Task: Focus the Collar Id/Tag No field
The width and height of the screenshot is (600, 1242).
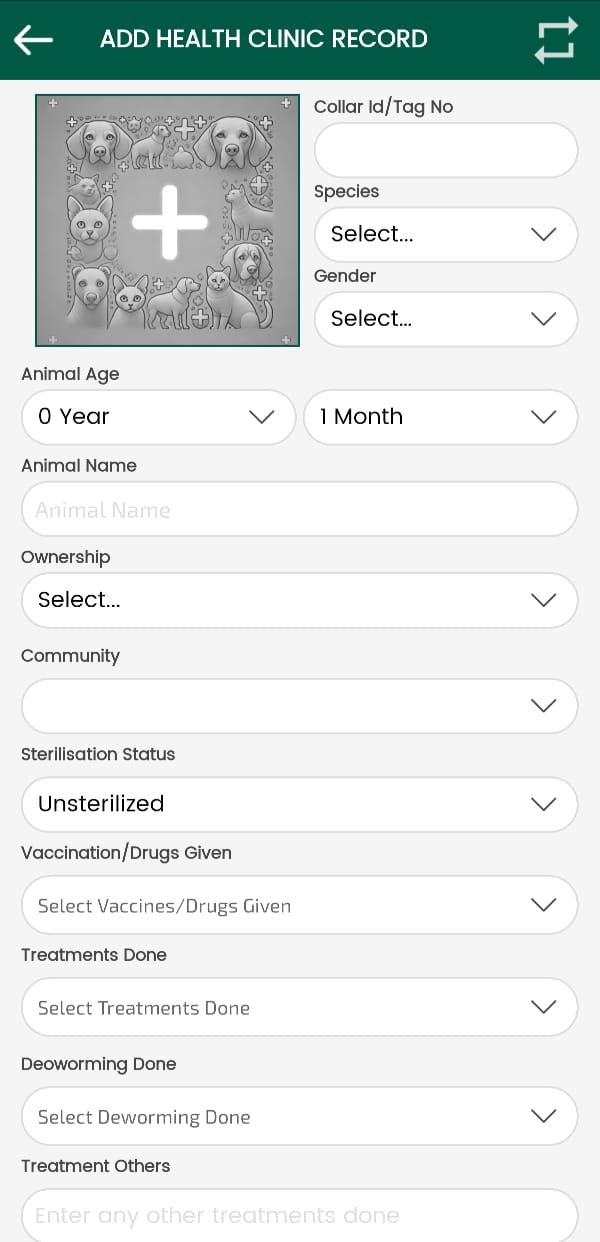Action: point(445,151)
